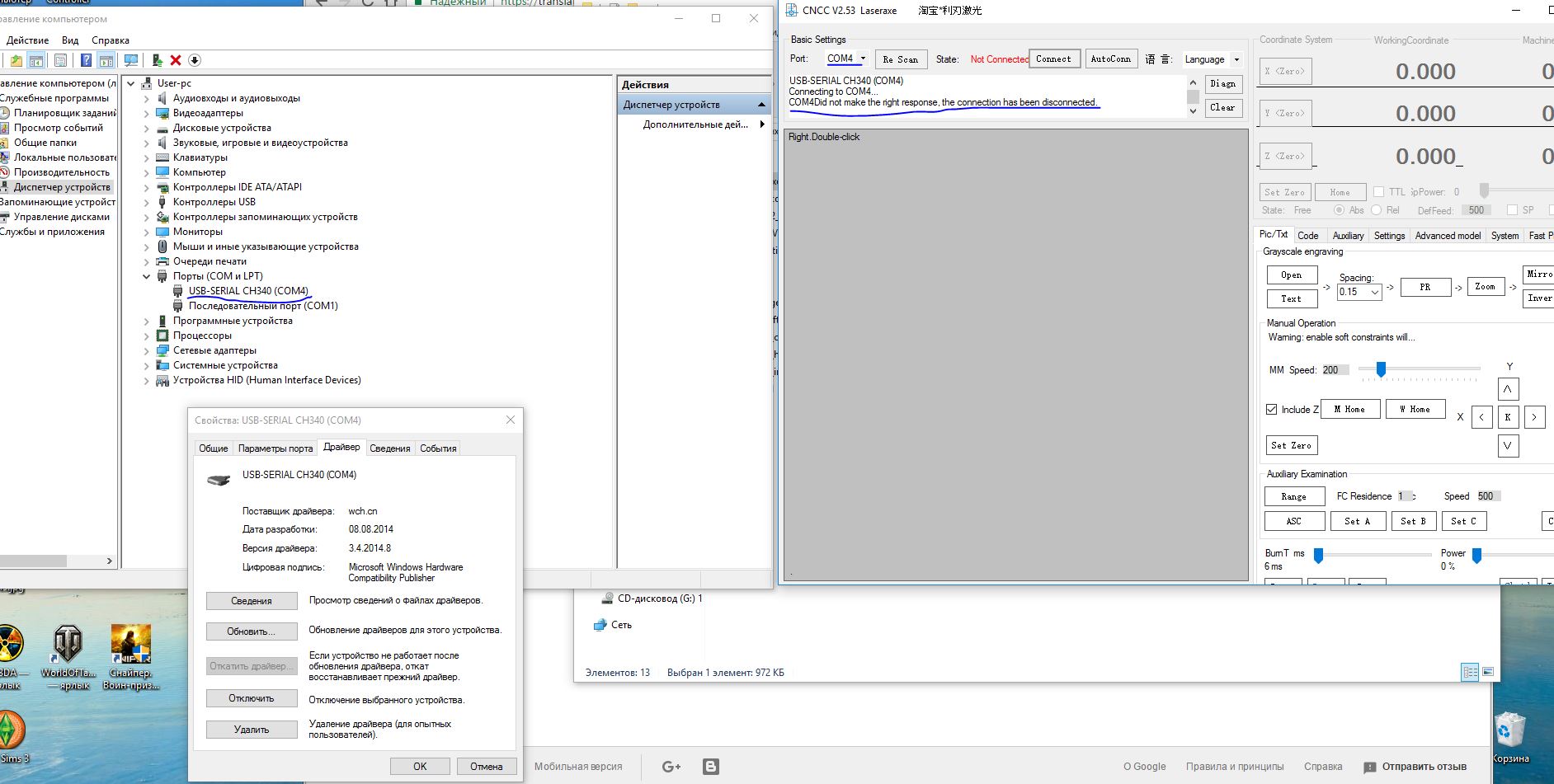Enable the TTL checkbox
This screenshot has width=1554, height=784.
pos(1378,192)
